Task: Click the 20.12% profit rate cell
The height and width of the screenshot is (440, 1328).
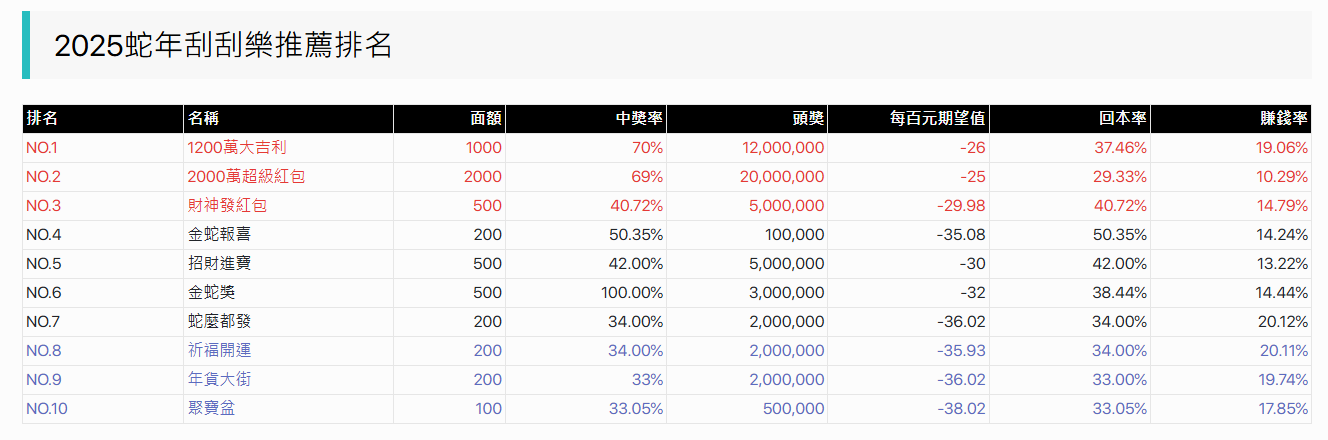Action: [x=1231, y=322]
